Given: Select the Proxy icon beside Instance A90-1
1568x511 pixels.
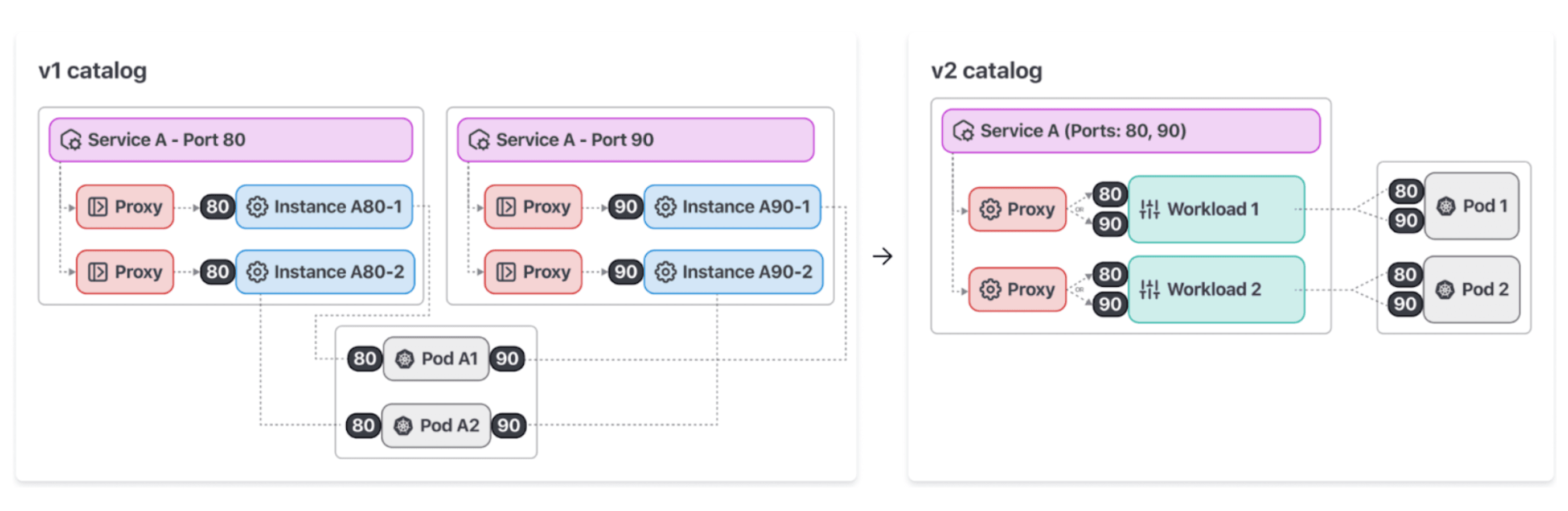Looking at the screenshot, I should tap(506, 207).
